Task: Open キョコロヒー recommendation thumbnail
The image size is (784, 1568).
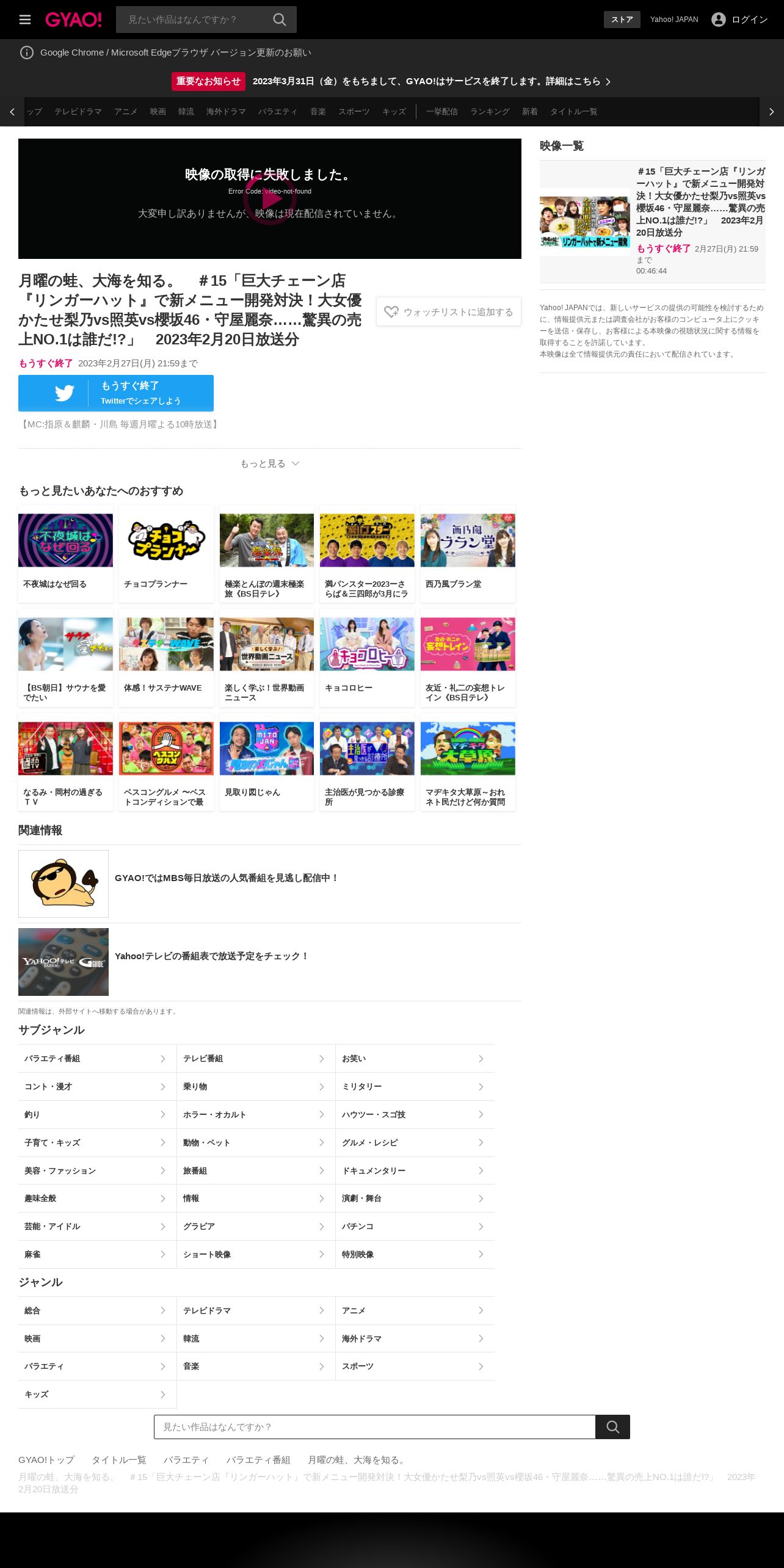Action: [367, 644]
